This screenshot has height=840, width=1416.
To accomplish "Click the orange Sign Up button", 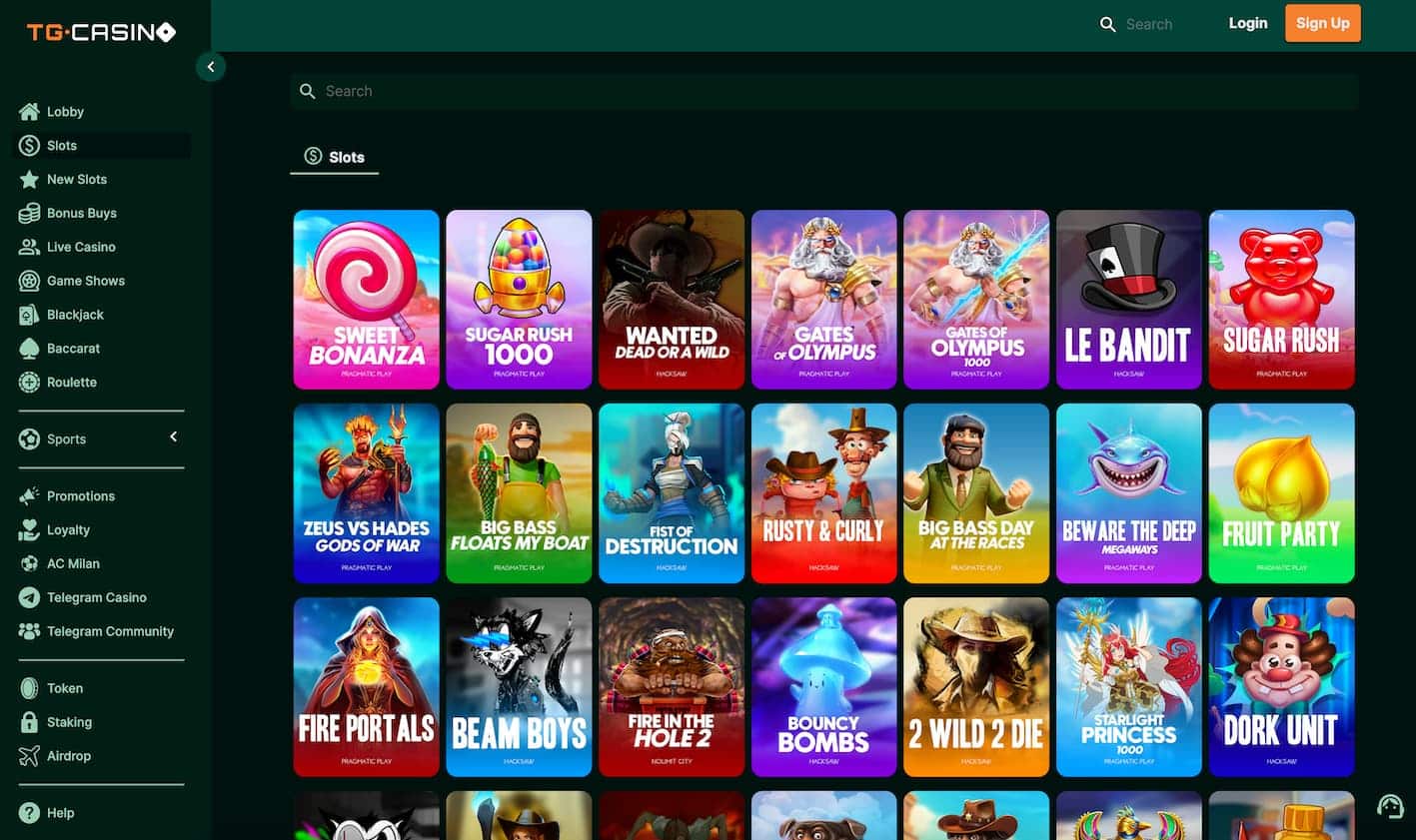I will click(1323, 23).
